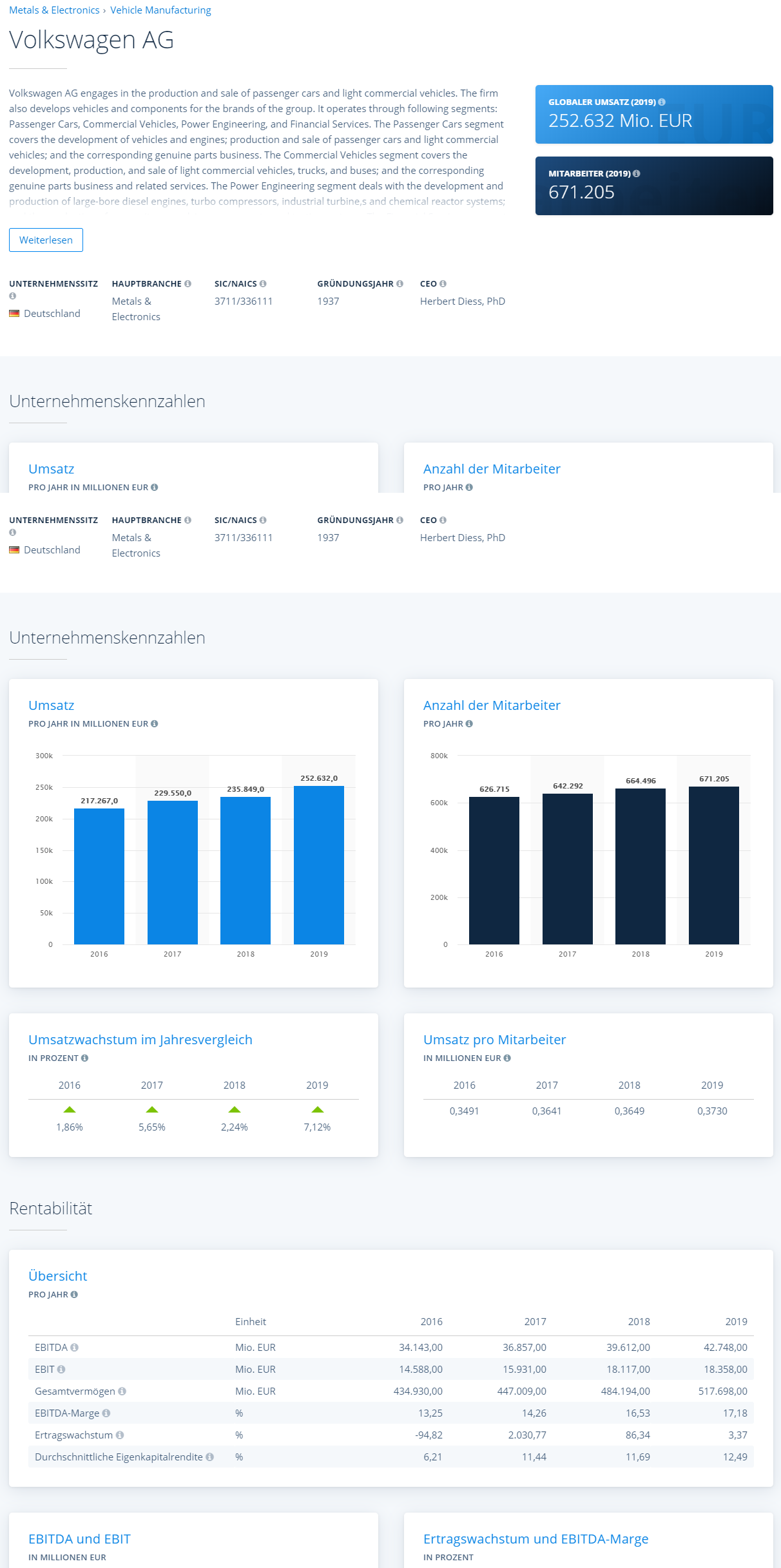Open the Vehicle Manufacturing breadcrumb link
The height and width of the screenshot is (1568, 781).
click(x=160, y=10)
